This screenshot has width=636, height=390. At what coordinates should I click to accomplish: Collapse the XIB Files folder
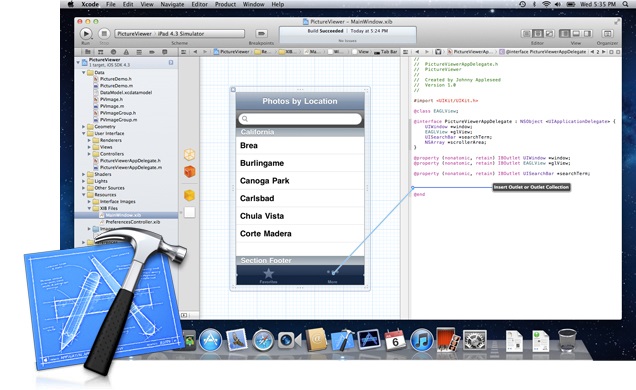point(89,208)
